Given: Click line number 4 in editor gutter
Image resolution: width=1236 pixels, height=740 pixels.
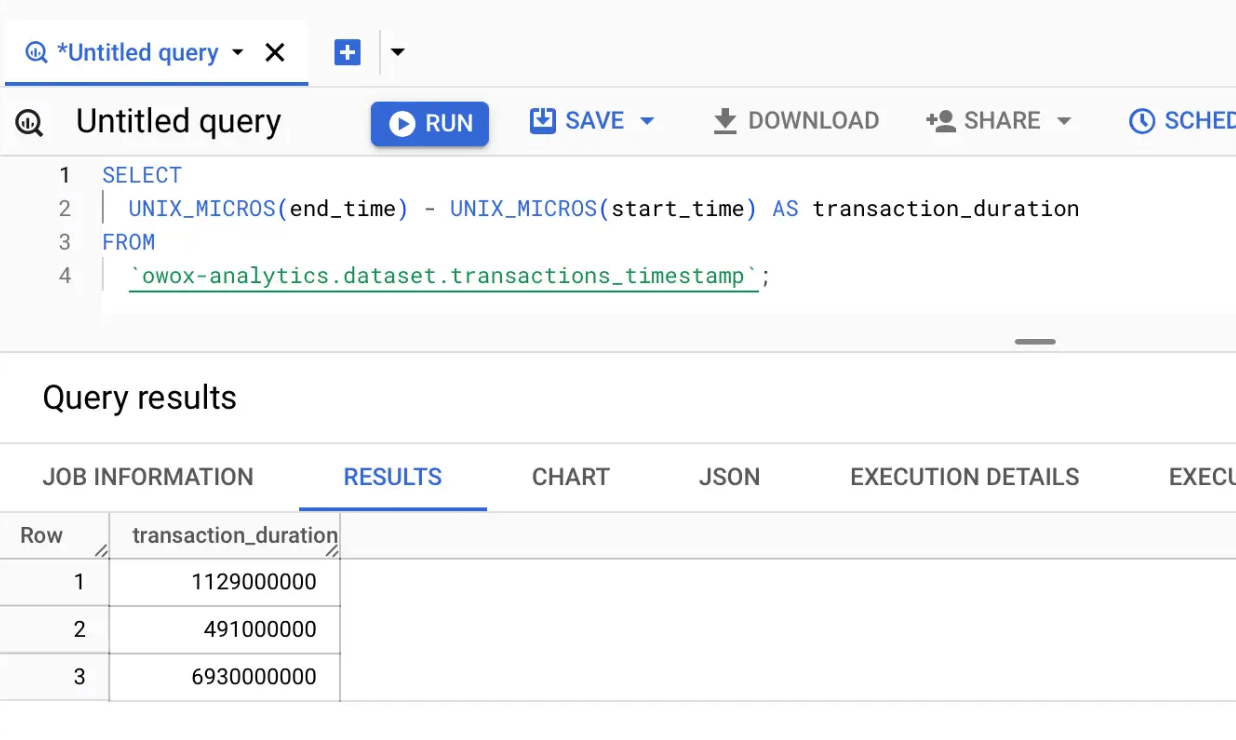Looking at the screenshot, I should click(65, 276).
